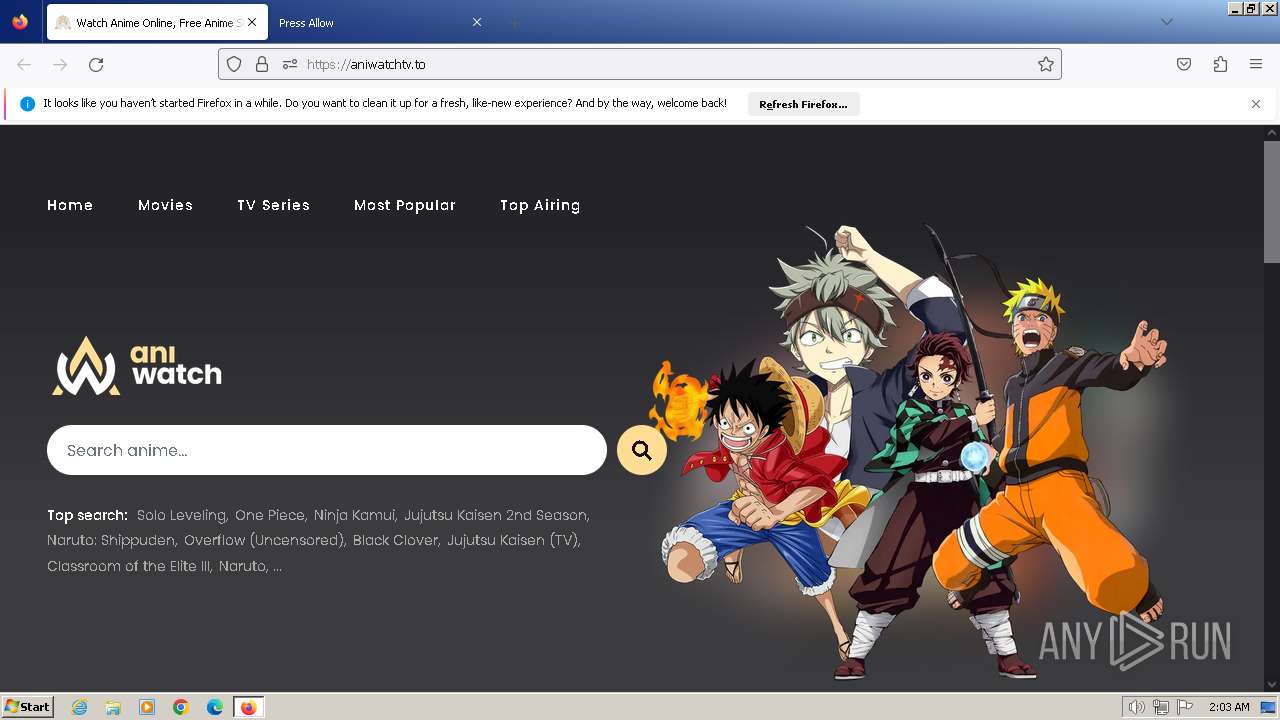
Task: Click the aniwatch logo
Action: click(137, 366)
